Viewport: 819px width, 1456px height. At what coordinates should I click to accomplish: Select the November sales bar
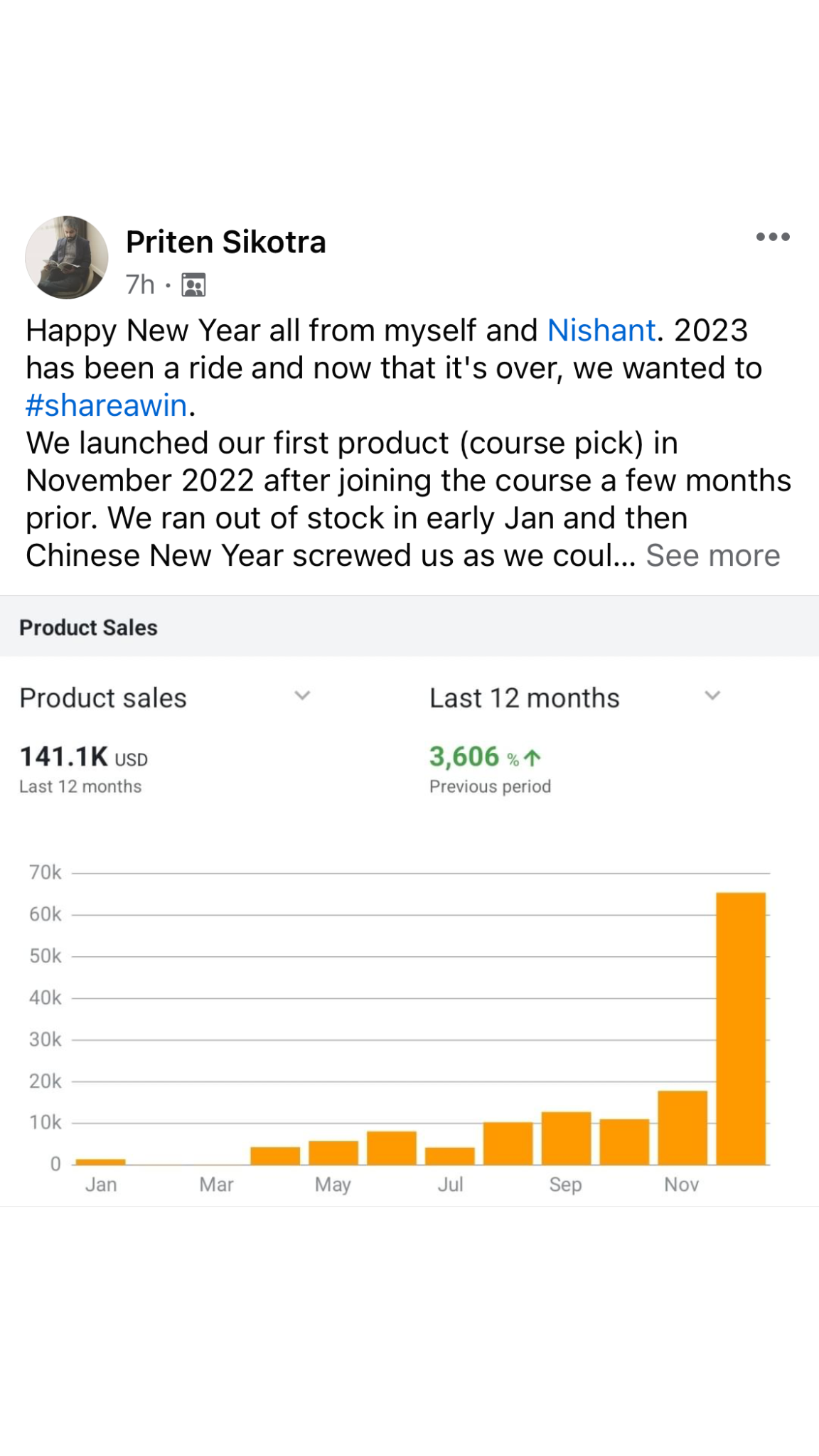(x=682, y=1128)
